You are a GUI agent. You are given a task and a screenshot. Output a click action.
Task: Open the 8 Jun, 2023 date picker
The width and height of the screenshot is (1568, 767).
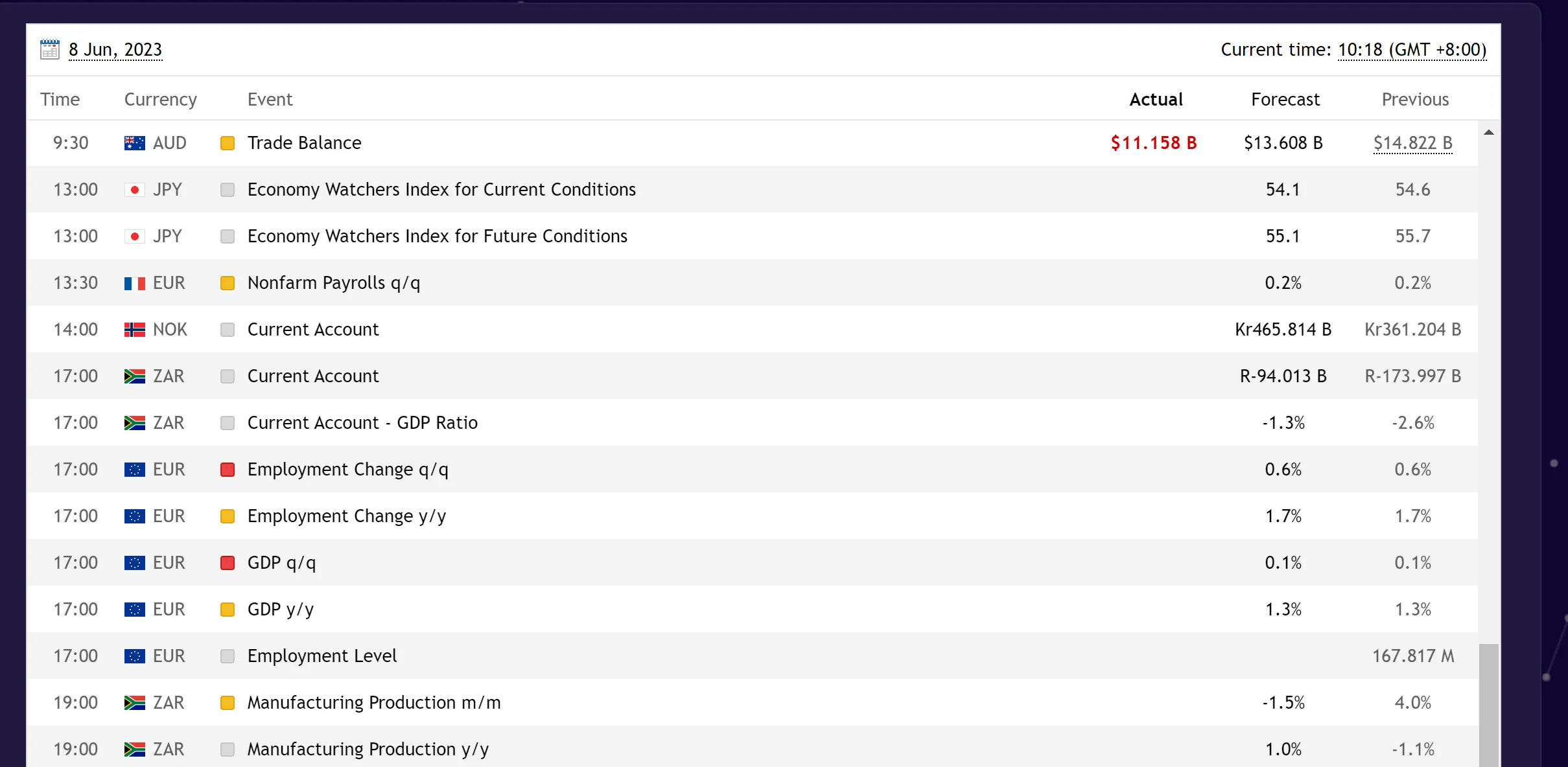coord(115,50)
